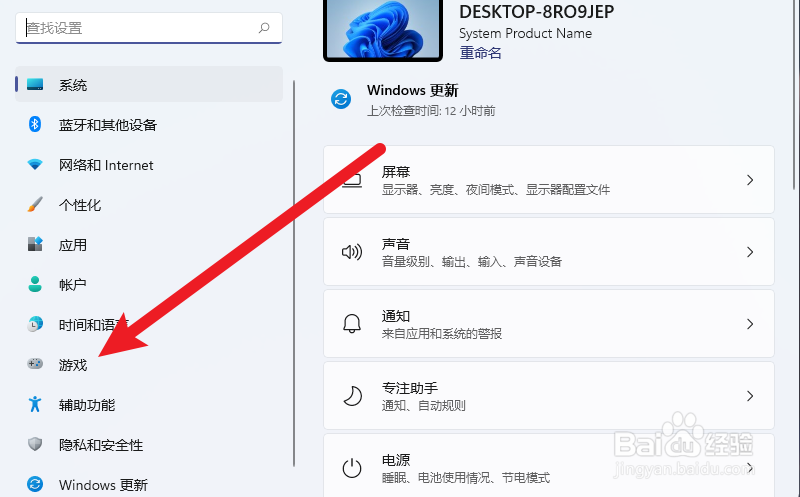Click the 通知、自动规则 description
Screen dimensions: 800x497
[x=423, y=406]
